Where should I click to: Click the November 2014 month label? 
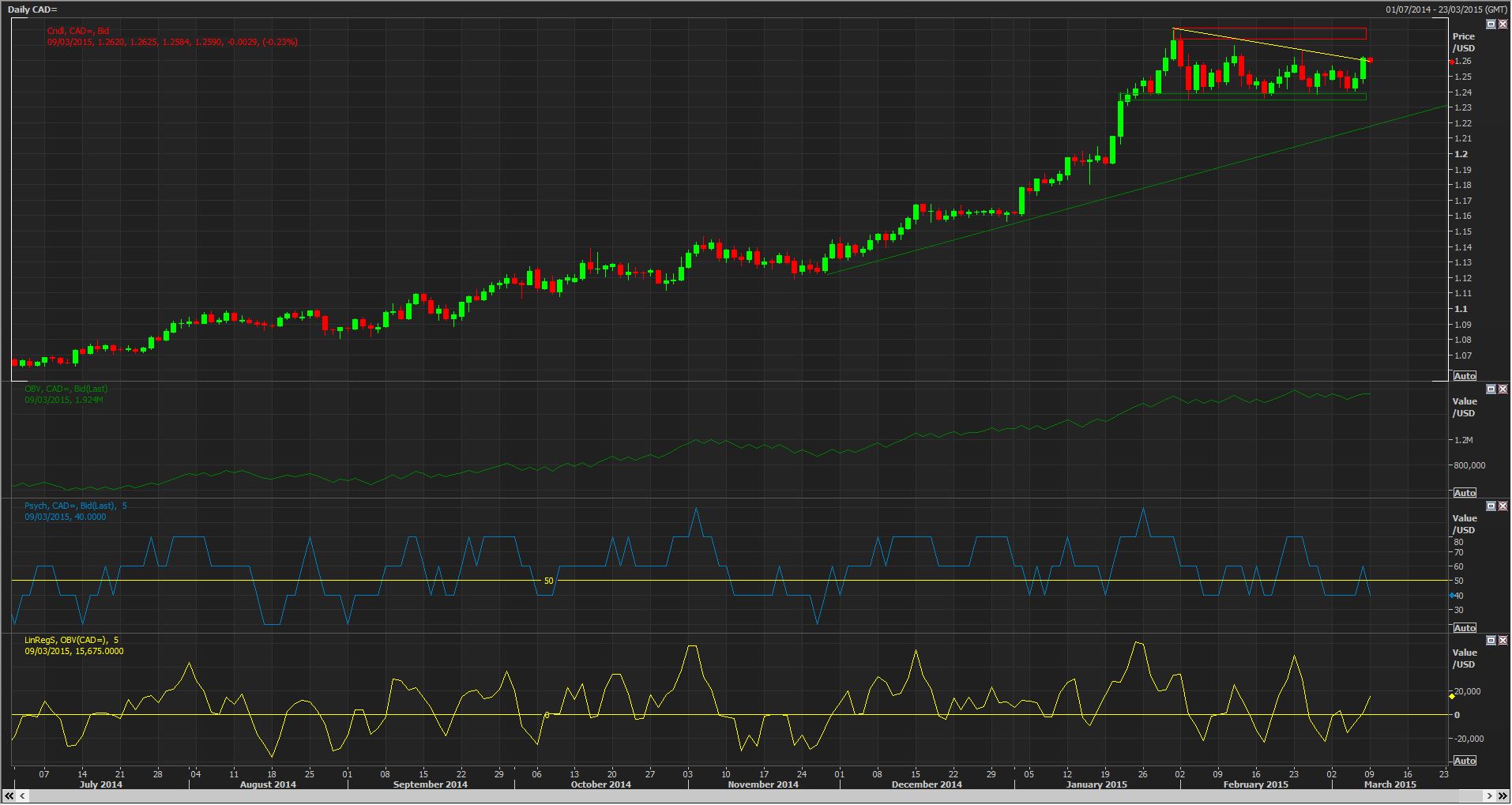762,784
